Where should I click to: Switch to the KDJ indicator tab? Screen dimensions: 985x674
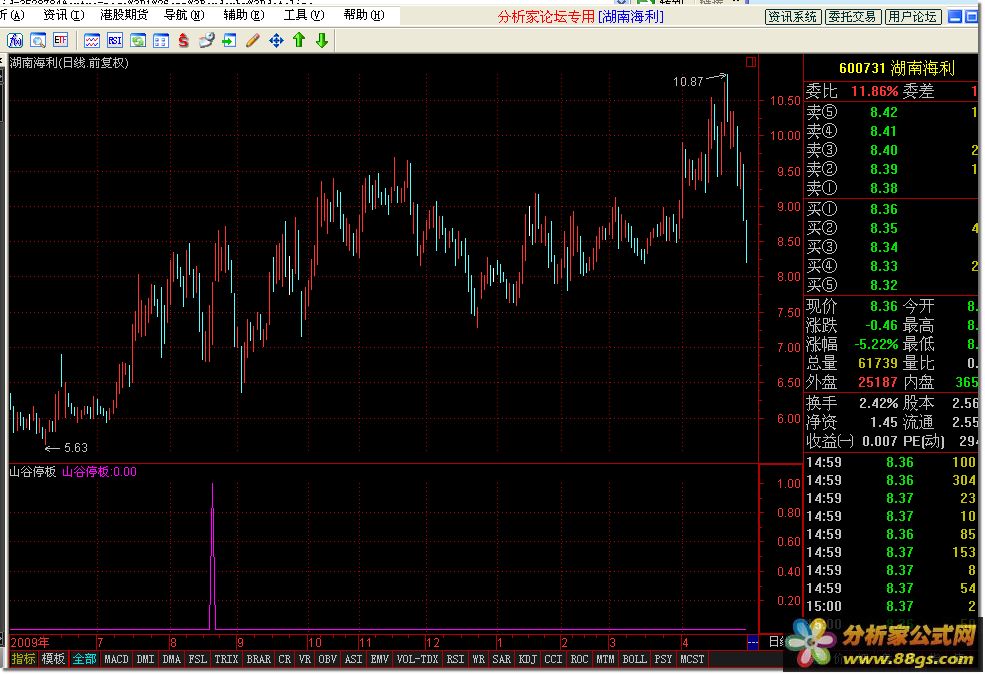pos(528,659)
